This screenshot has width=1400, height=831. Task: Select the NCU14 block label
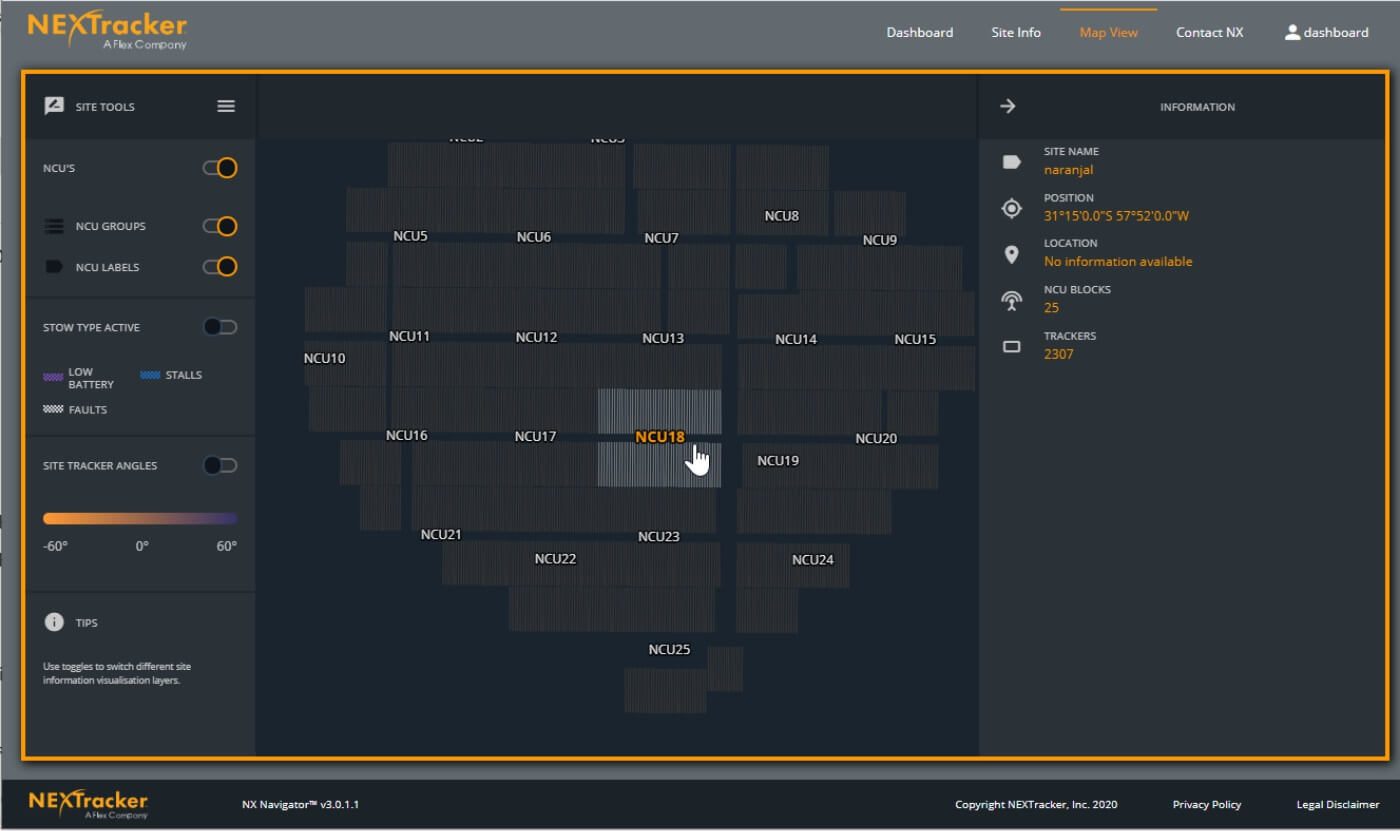click(796, 339)
